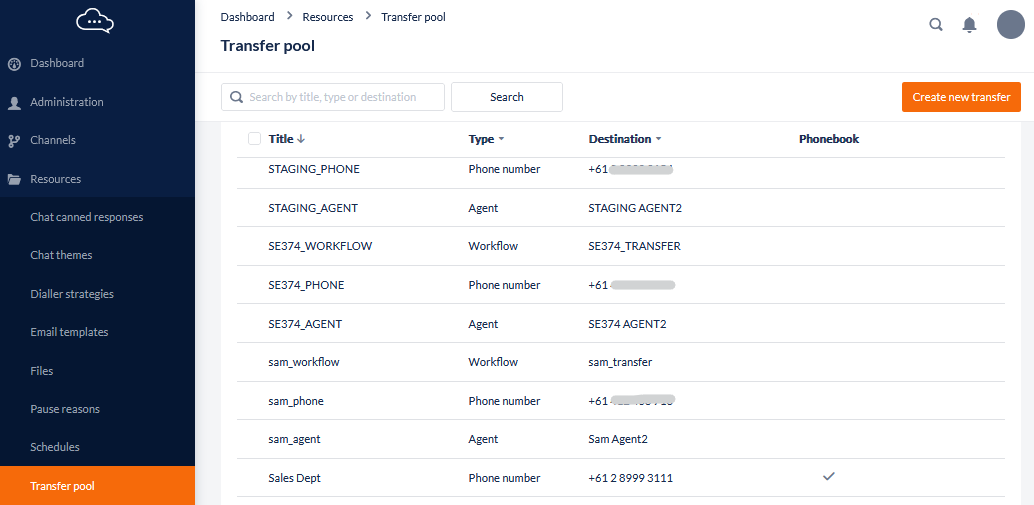Select Dialler strategies menu item
Image resolution: width=1034 pixels, height=505 pixels.
coord(72,294)
